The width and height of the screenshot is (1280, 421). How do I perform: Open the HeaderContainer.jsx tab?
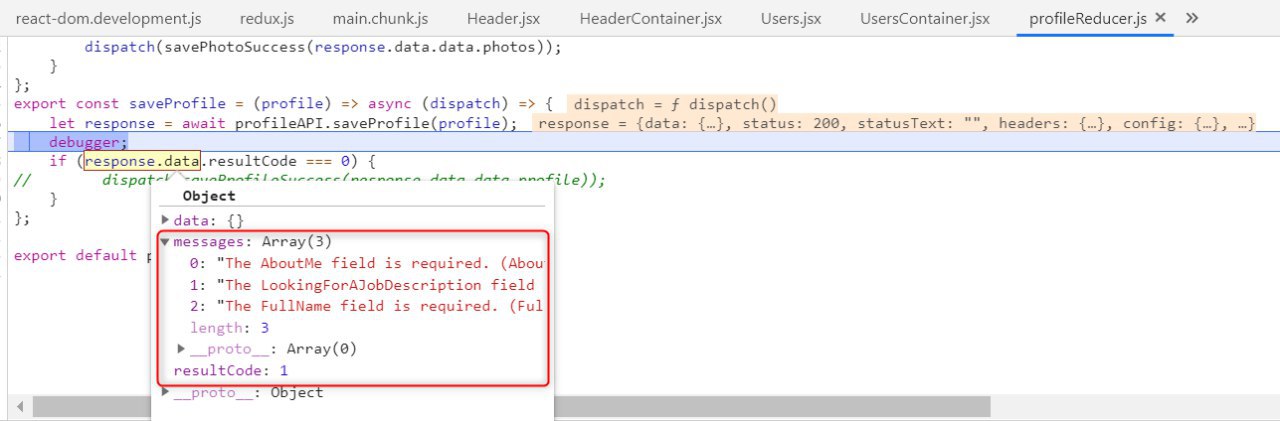pyautogui.click(x=650, y=18)
